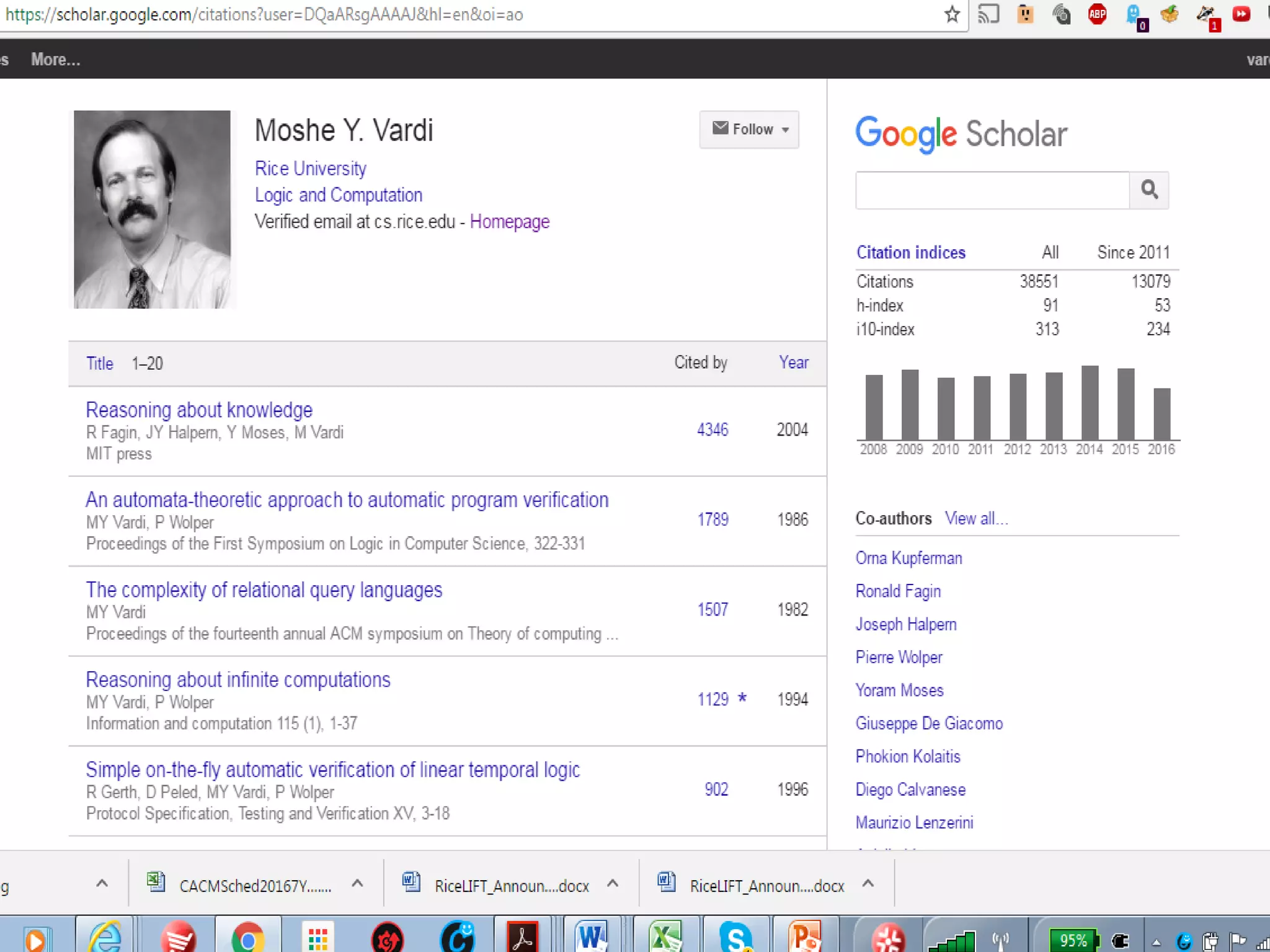Click the Google Scholar search magnifier button
Viewport: 1270px width, 952px height.
pos(1149,190)
